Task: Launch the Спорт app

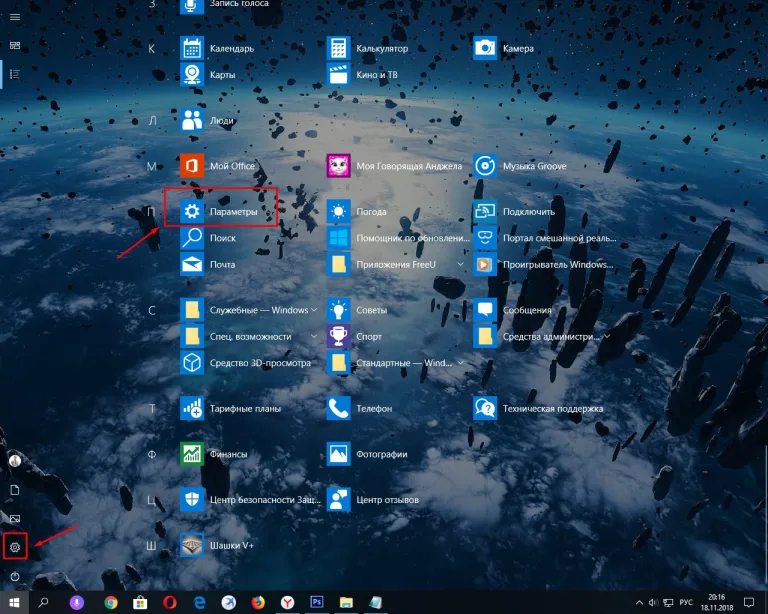Action: (354, 336)
